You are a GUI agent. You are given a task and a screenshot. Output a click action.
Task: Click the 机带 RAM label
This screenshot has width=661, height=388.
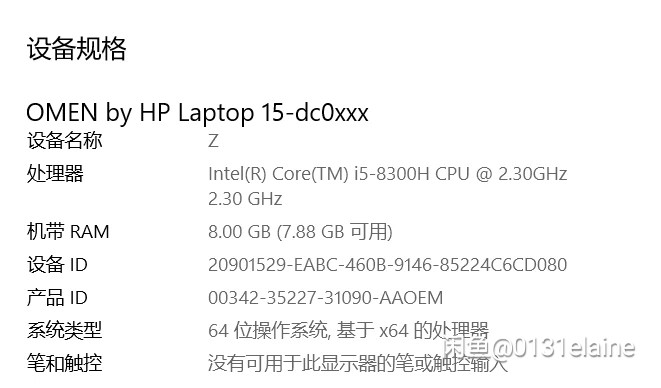point(68,232)
